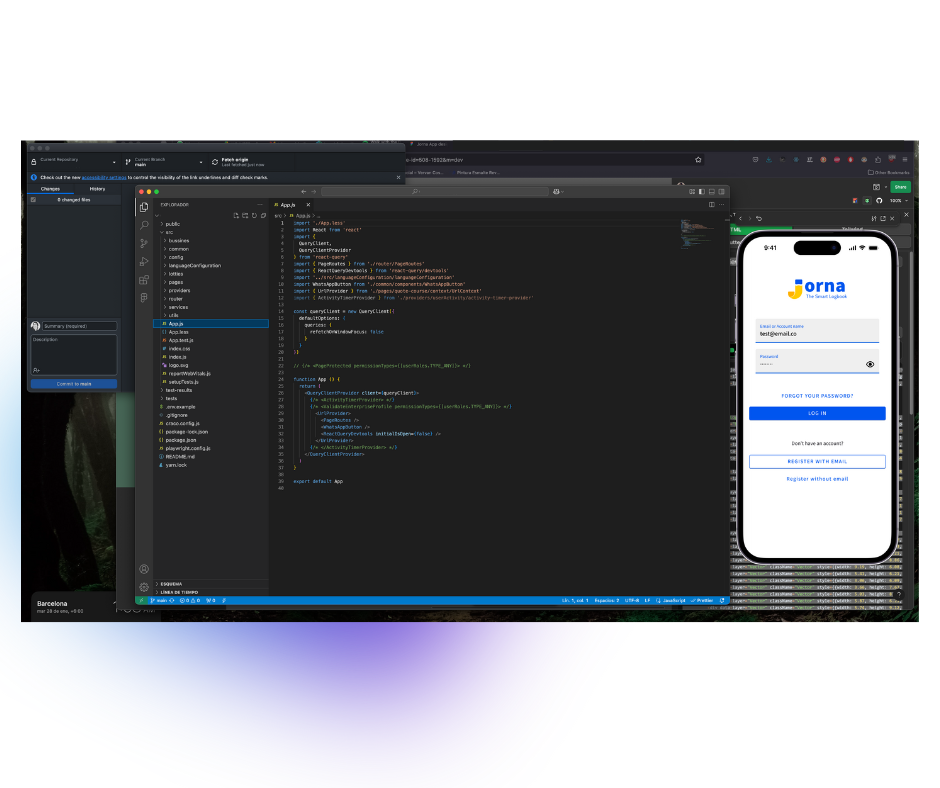This screenshot has height=788, width=940.
Task: Click the Accounts icon in VS Code activity bar
Action: (x=144, y=569)
